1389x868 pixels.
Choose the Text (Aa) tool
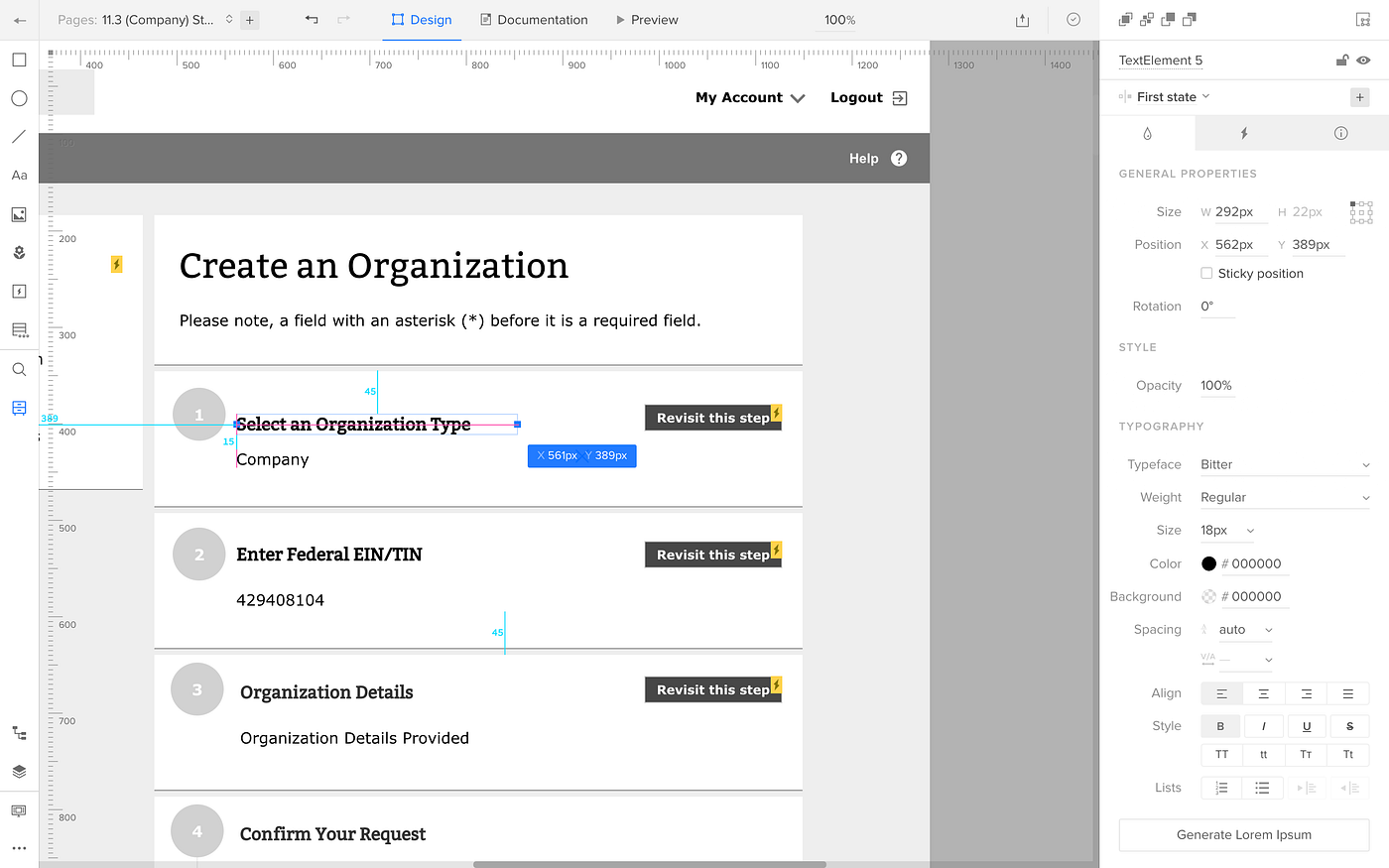pos(19,176)
